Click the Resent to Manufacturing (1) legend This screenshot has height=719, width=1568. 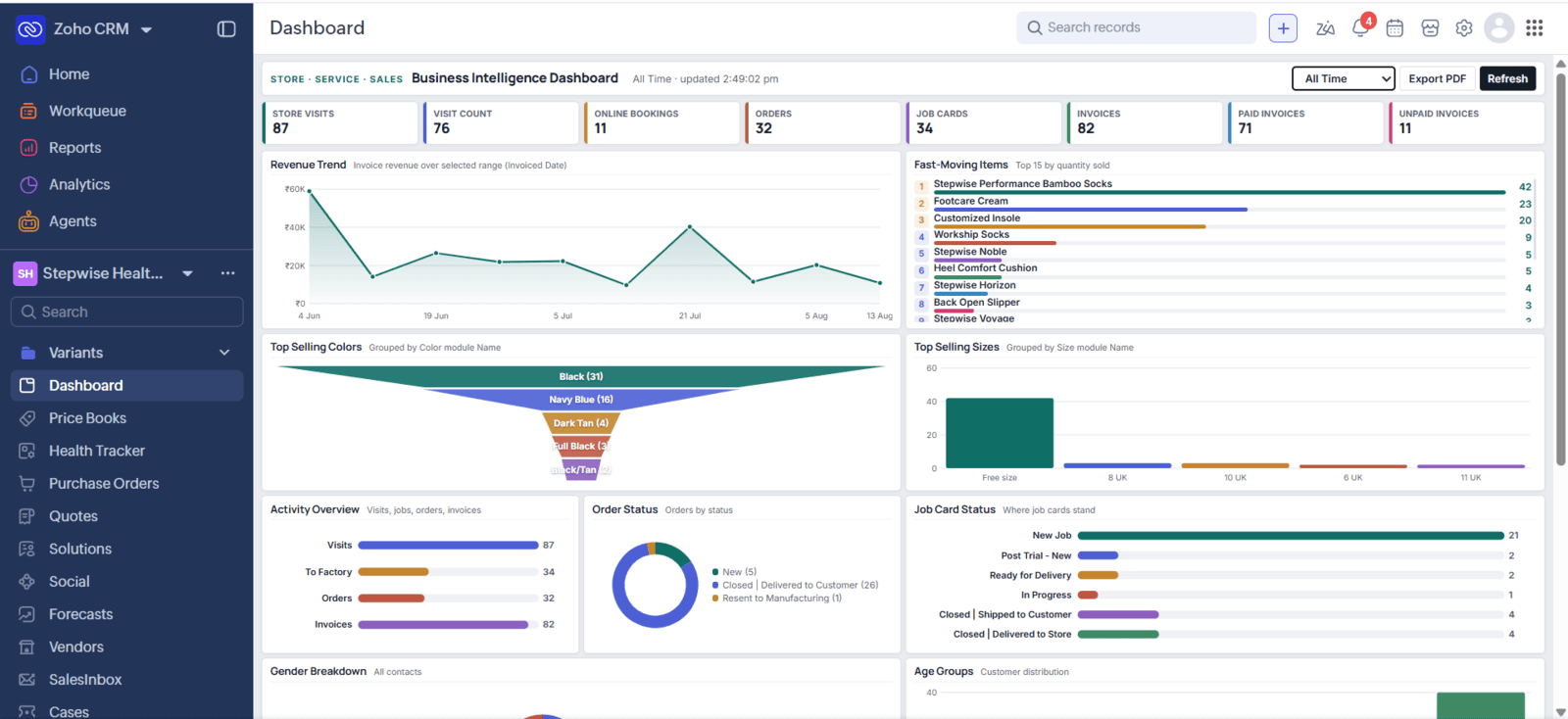pyautogui.click(x=777, y=599)
